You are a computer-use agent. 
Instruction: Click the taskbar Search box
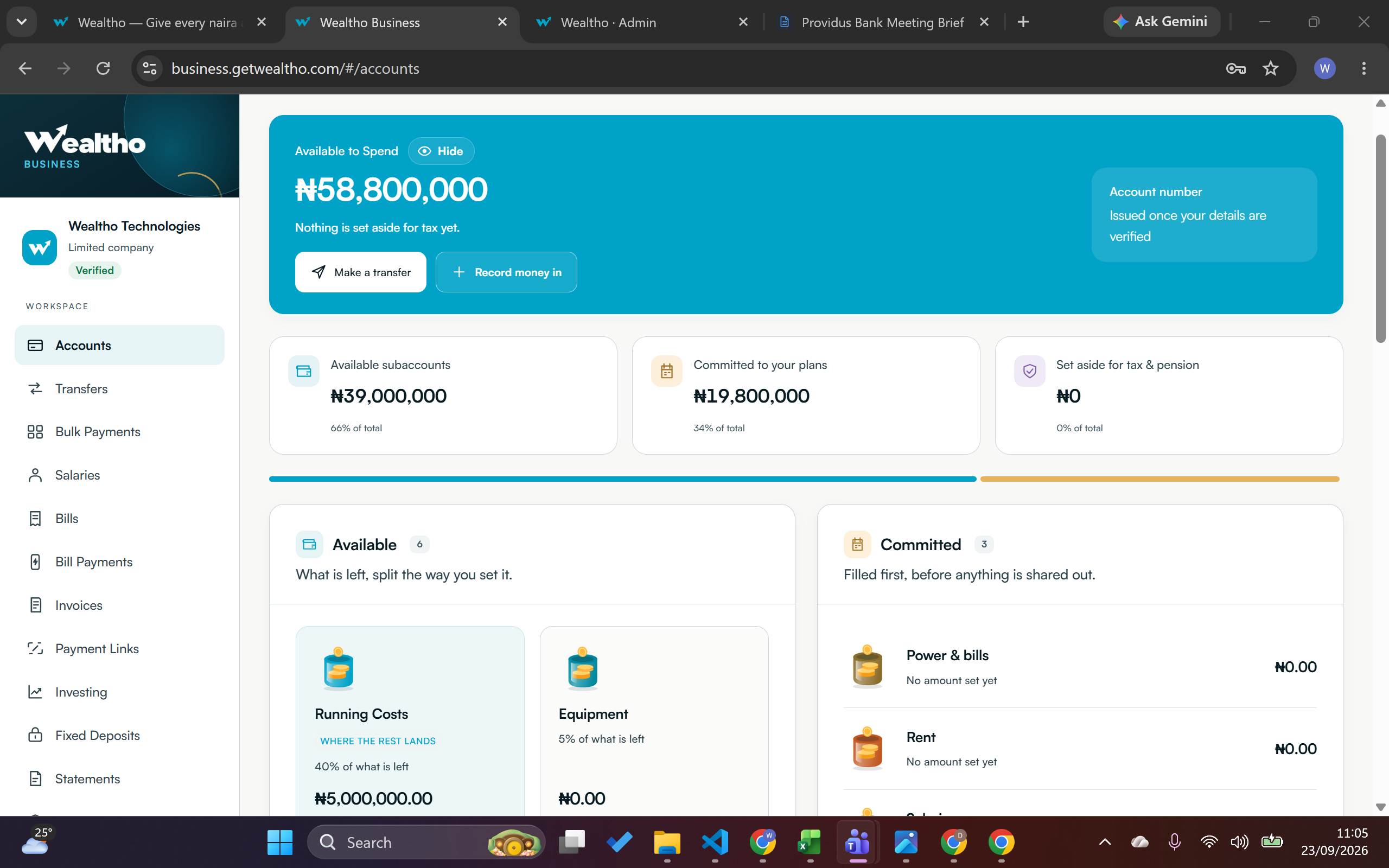426,842
